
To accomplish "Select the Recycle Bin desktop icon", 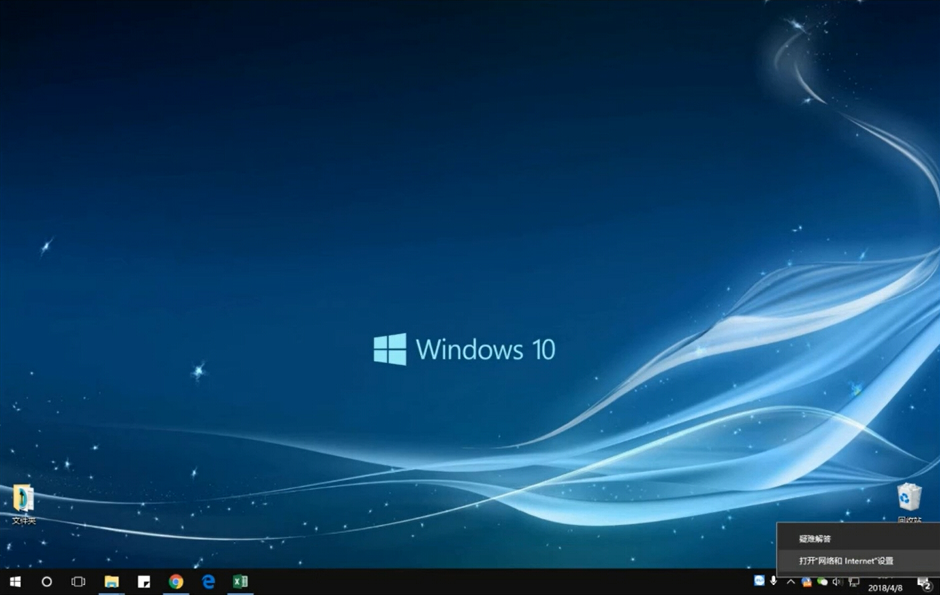I will point(909,502).
